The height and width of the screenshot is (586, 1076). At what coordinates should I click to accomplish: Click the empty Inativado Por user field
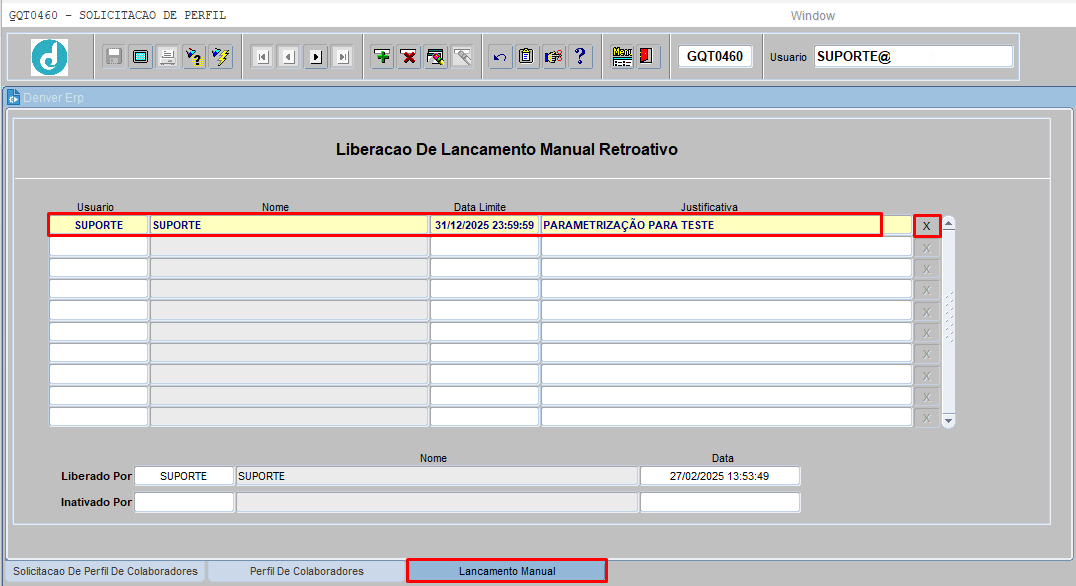coord(184,502)
